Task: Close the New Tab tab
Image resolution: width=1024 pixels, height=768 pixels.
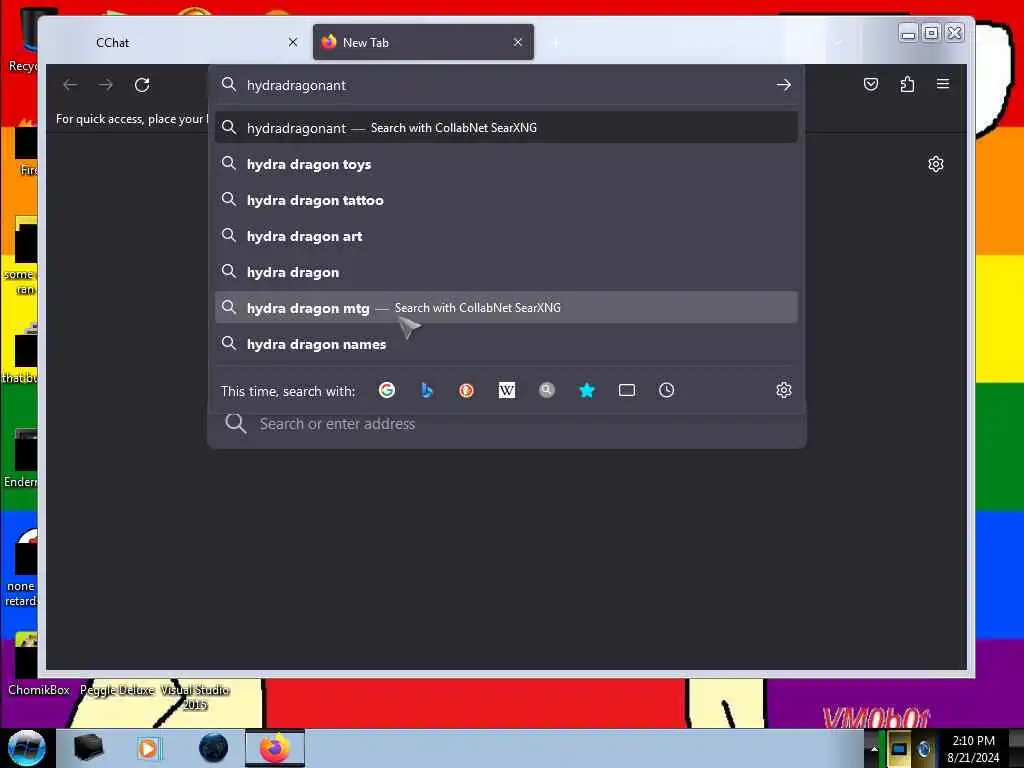Action: 518,42
